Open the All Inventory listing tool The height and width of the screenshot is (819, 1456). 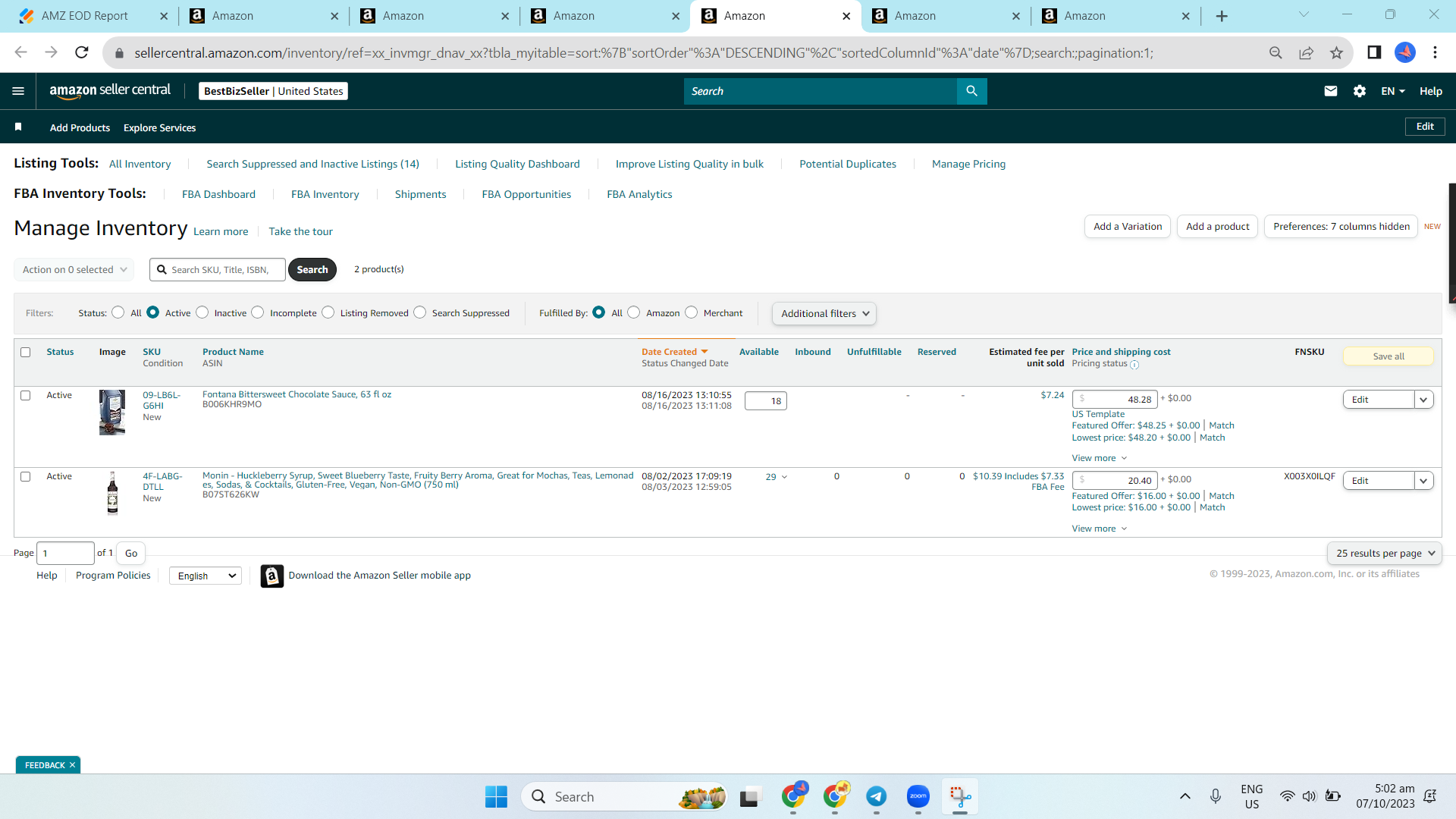tap(140, 164)
